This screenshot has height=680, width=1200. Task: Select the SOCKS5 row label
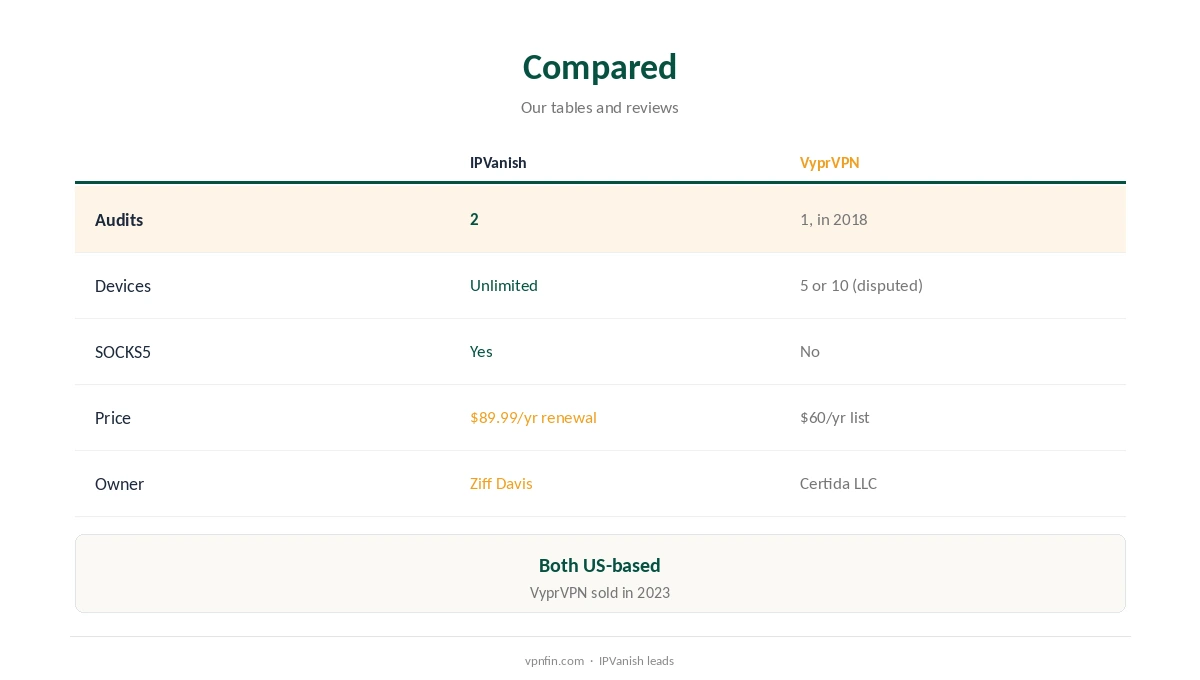coord(123,352)
